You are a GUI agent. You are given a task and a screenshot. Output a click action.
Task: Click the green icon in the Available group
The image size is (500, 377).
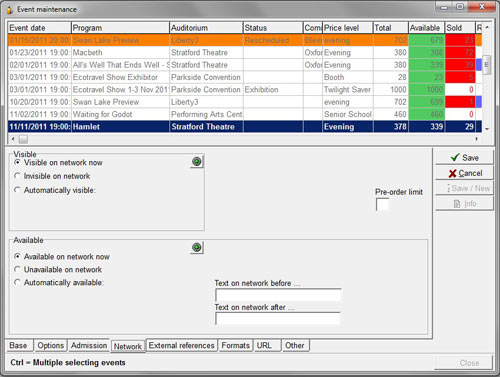tap(197, 248)
